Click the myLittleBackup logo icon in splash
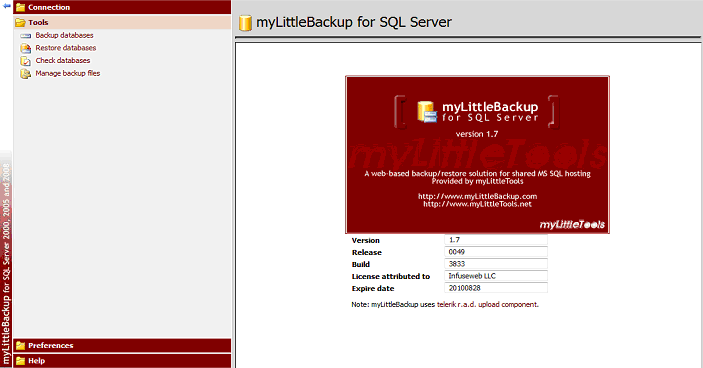 point(426,112)
